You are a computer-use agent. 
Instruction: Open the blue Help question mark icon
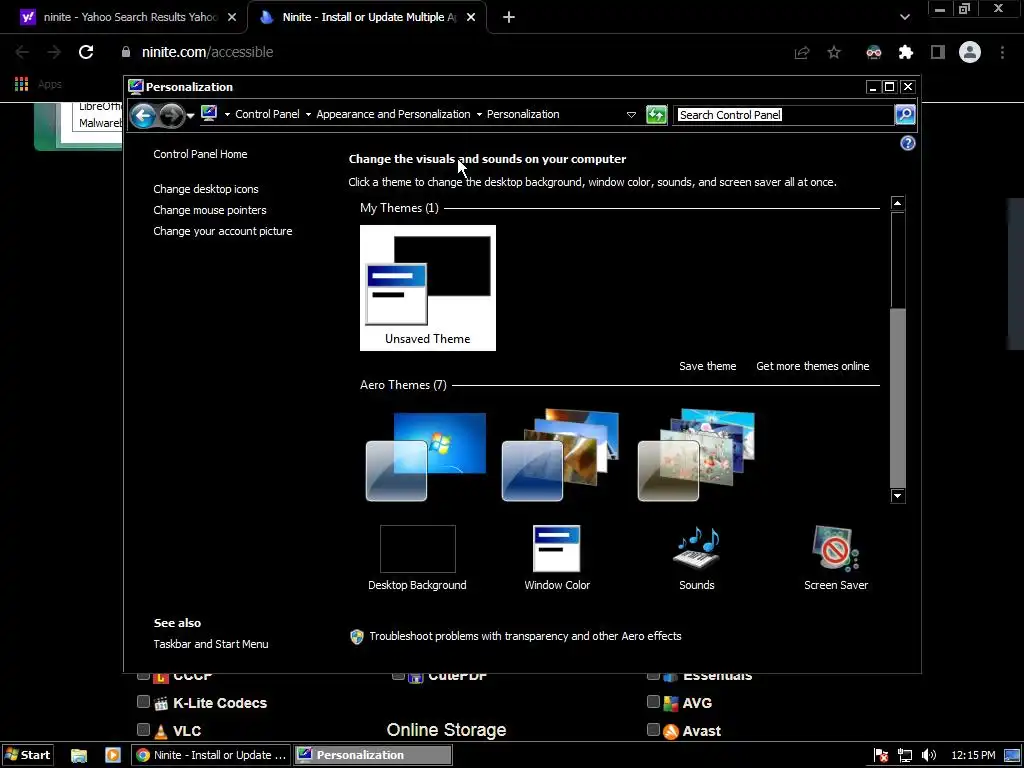908,143
